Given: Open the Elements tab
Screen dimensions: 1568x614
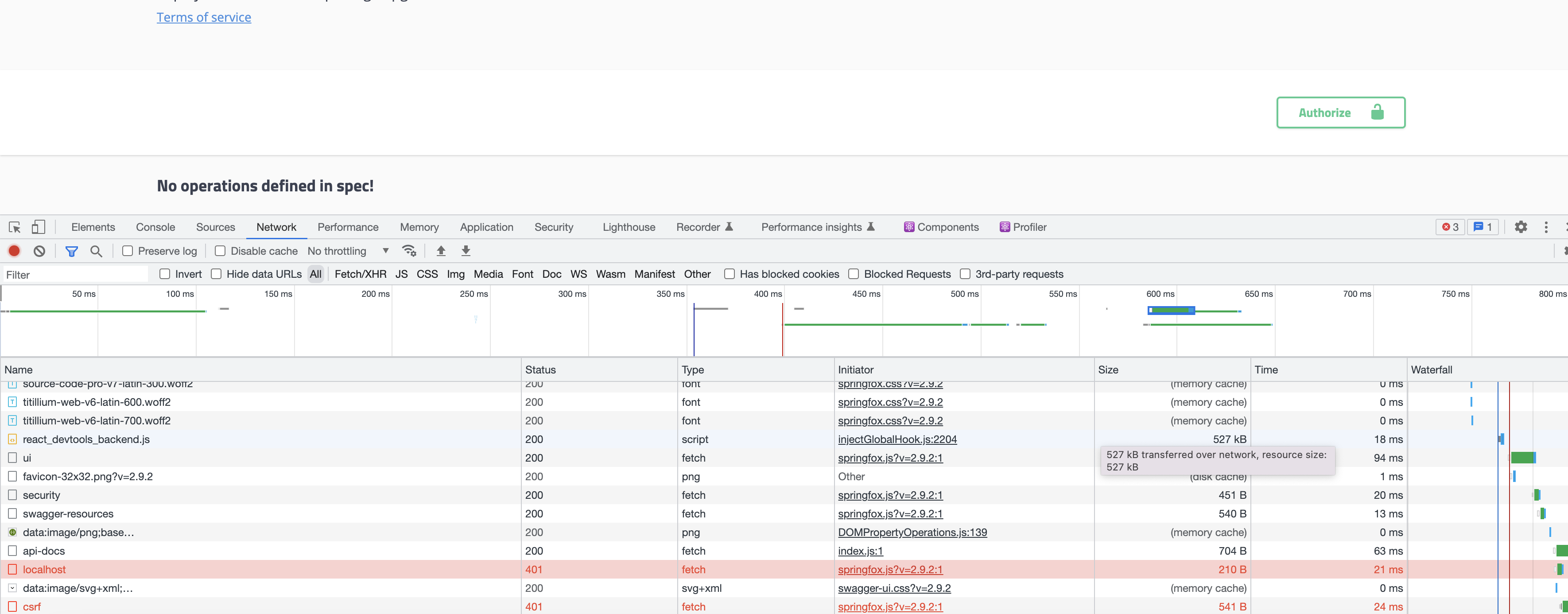Looking at the screenshot, I should click(93, 227).
